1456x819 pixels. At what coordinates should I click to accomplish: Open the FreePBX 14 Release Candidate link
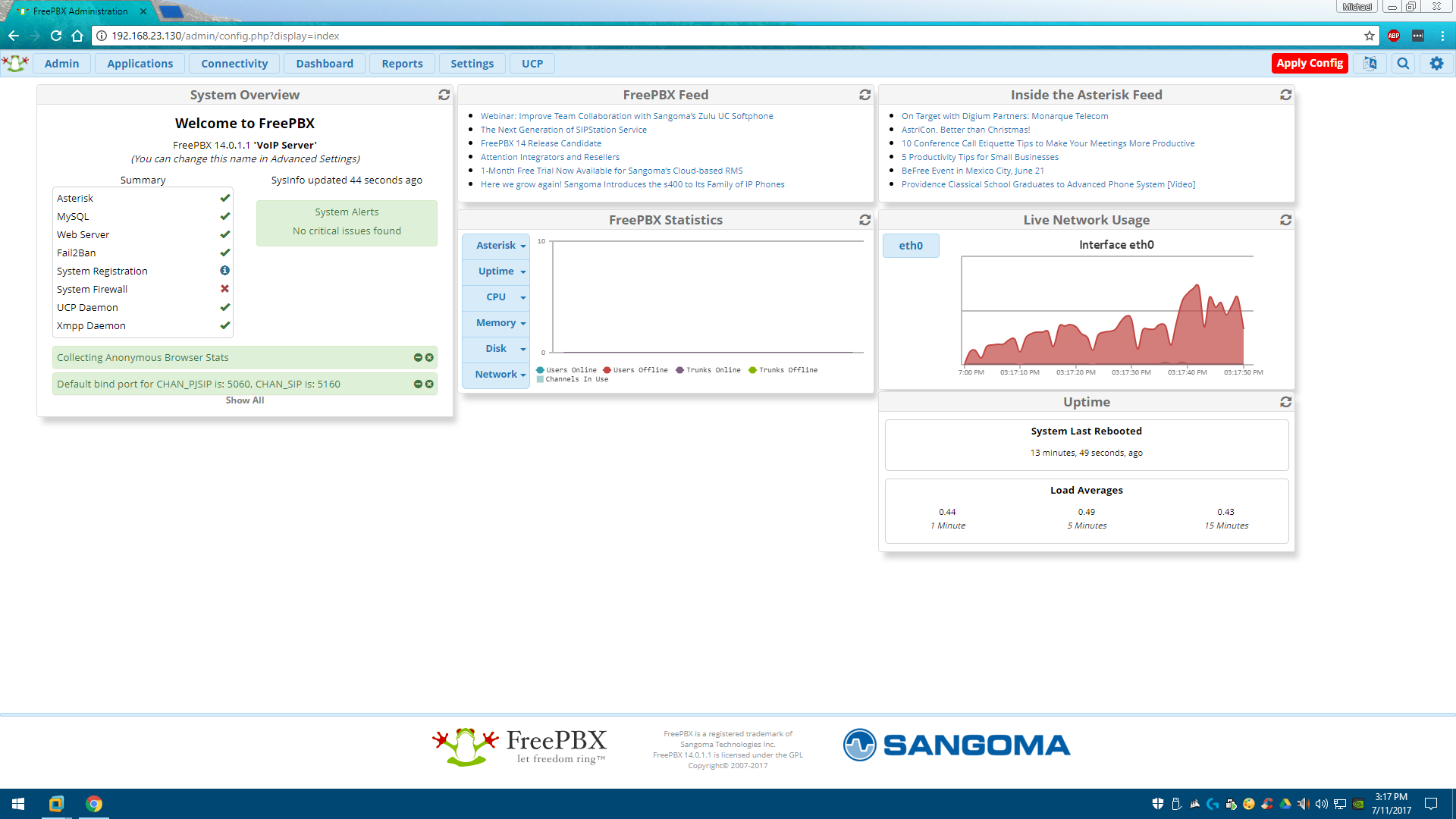(x=541, y=143)
